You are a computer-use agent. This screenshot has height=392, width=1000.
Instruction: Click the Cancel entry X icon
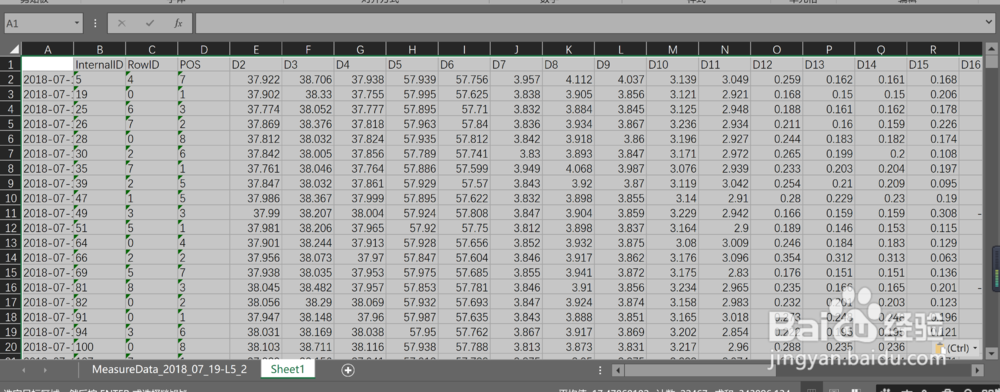point(122,23)
